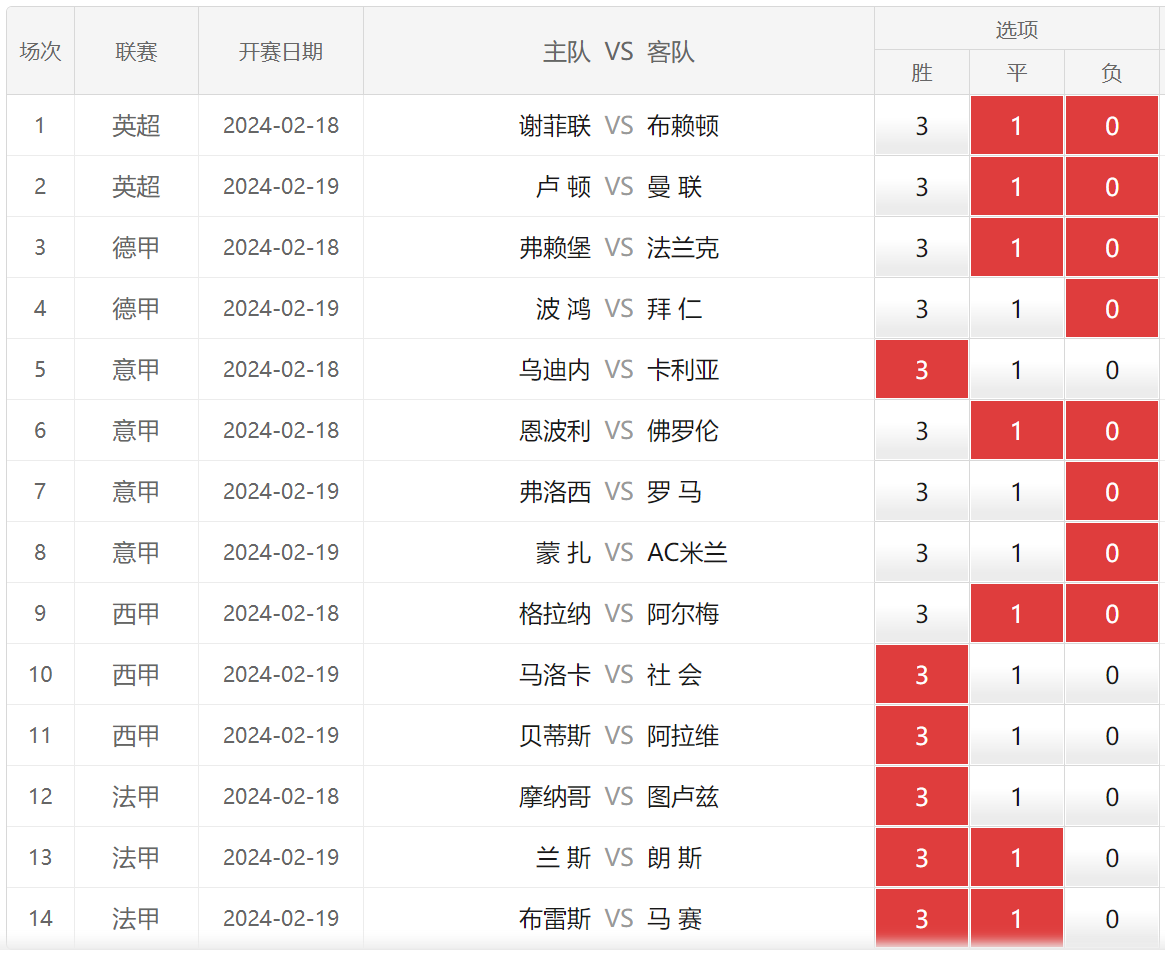Deselect loss 0 for 卢顿 vs 曼联
1165x961 pixels.
pos(1112,187)
